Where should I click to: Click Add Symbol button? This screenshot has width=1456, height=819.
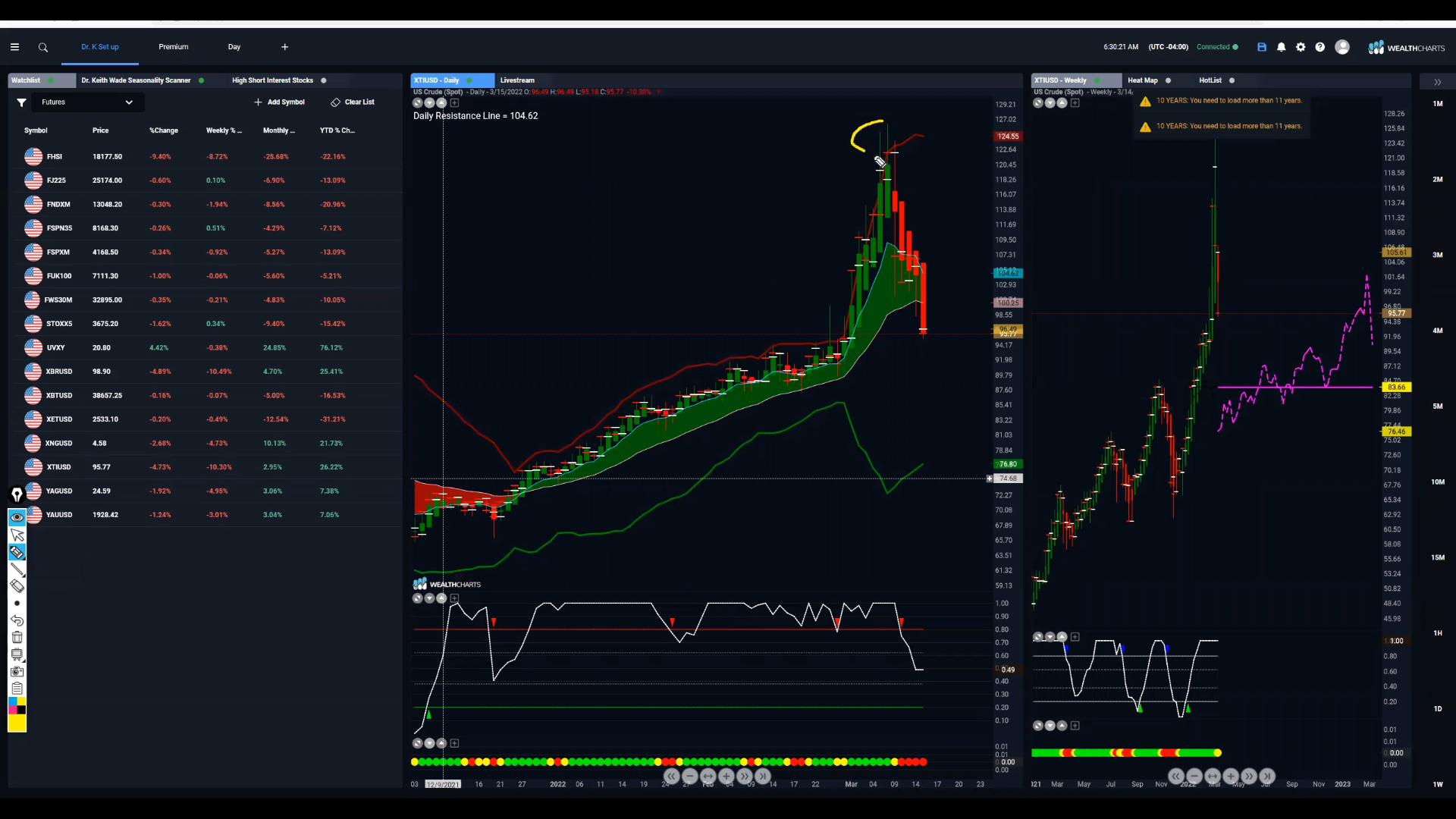[279, 102]
